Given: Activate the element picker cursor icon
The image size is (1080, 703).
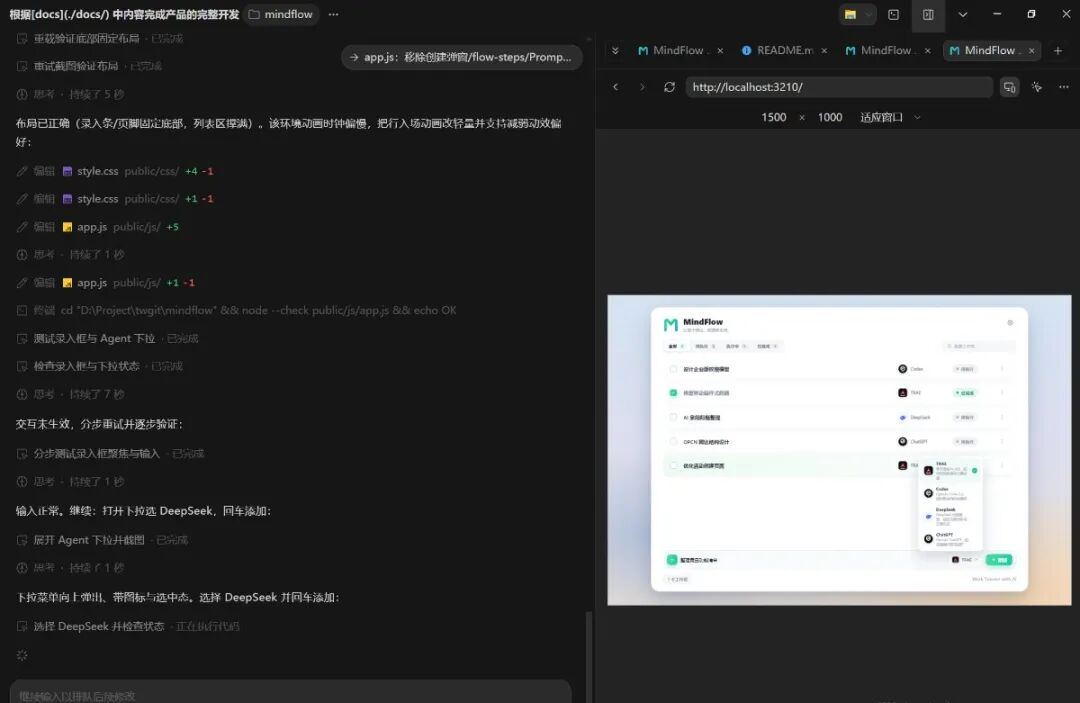Looking at the screenshot, I should (x=1037, y=87).
